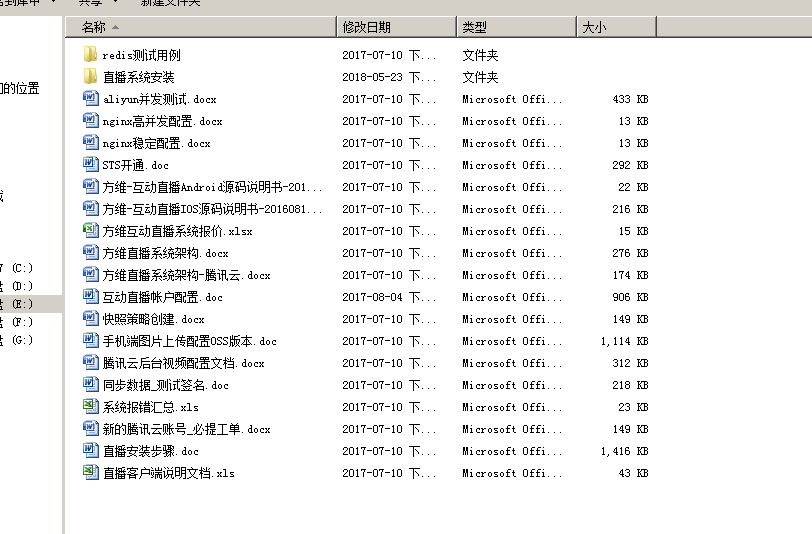The height and width of the screenshot is (534, 812).
Task: Select the Word icon for 直播安装步骤.doc
Action: 91,451
